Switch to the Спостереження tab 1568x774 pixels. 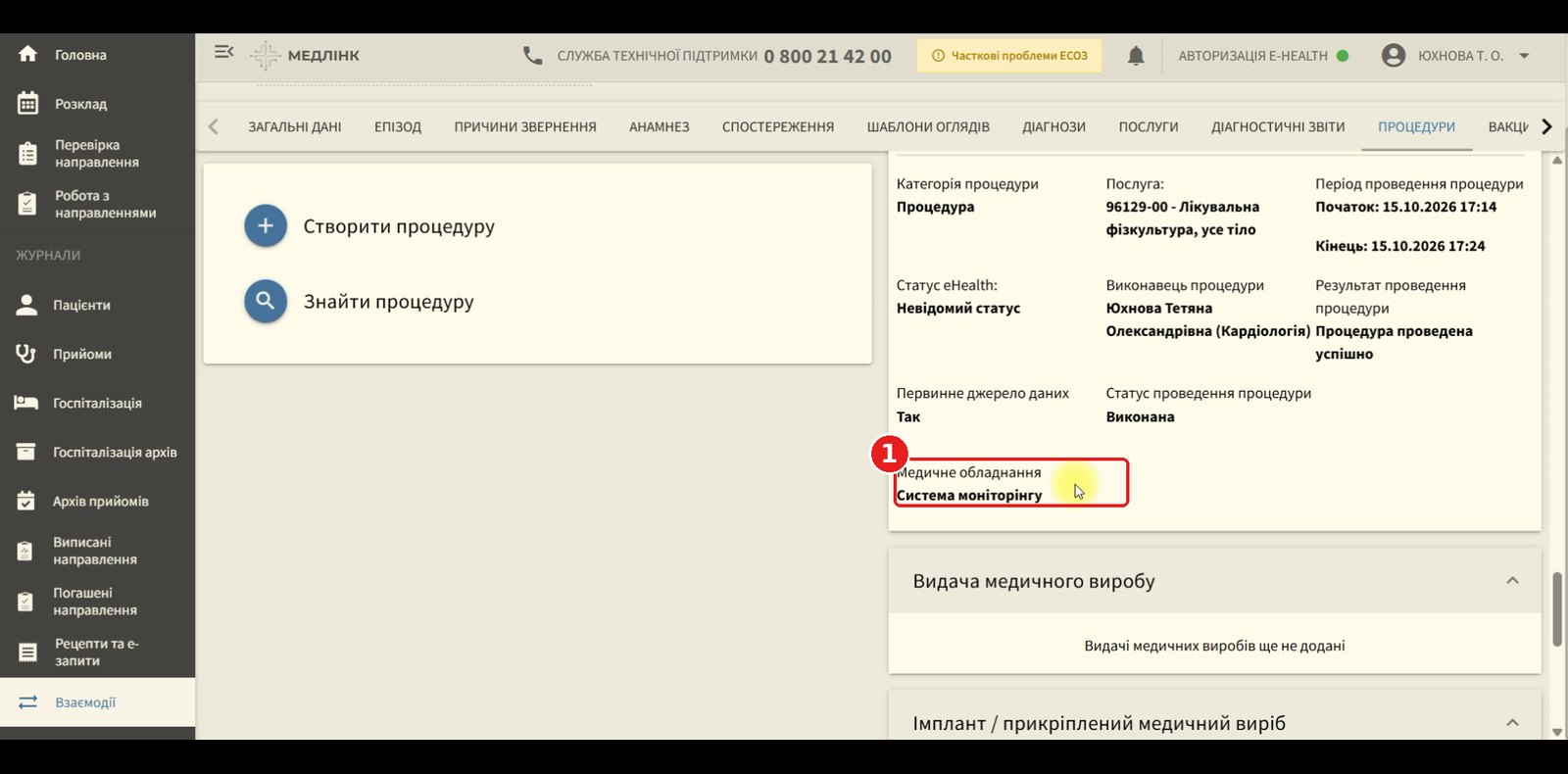tap(778, 127)
